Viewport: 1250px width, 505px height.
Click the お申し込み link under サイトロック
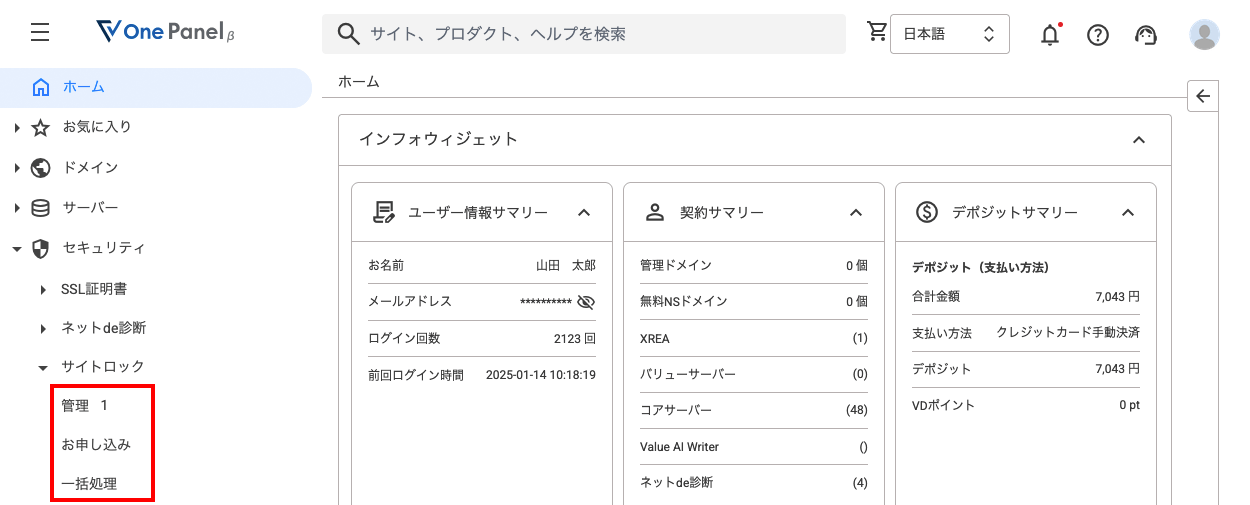click(96, 444)
